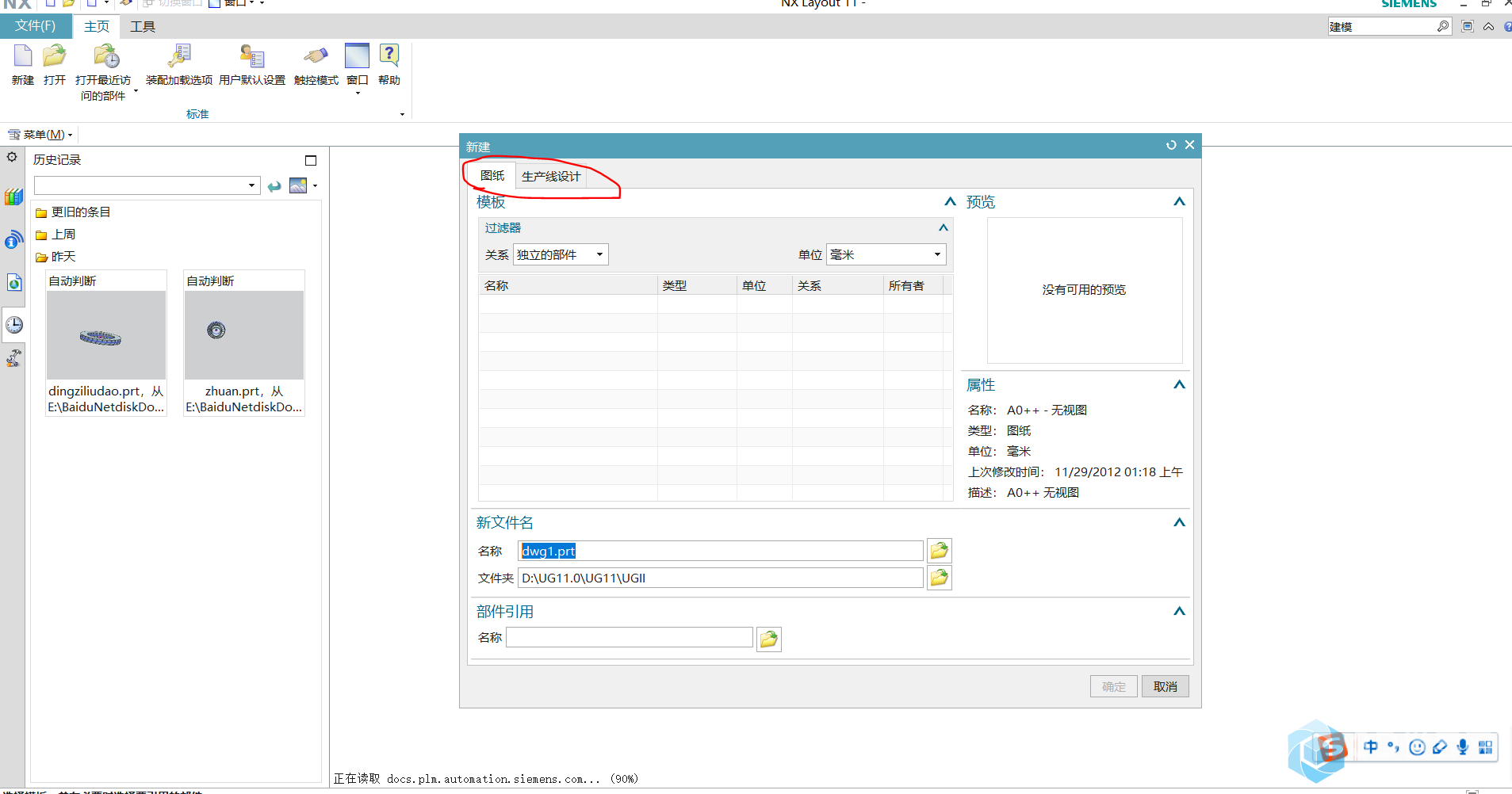Sort templates by Type (类型) column

pyautogui.click(x=697, y=285)
